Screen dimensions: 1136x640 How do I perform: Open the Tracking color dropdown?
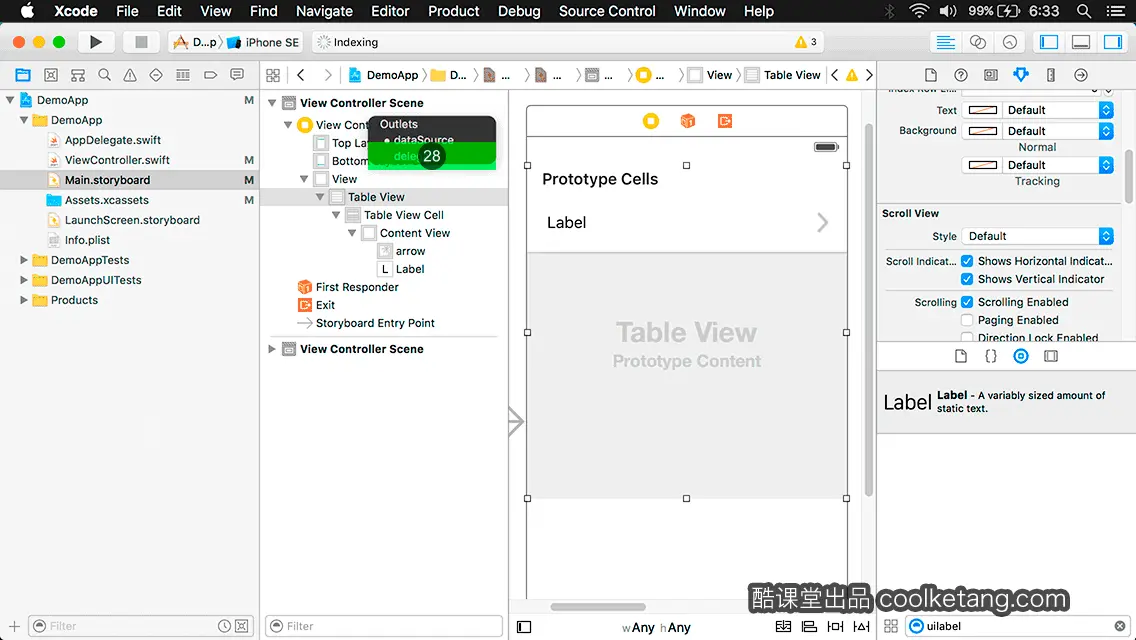click(1057, 165)
